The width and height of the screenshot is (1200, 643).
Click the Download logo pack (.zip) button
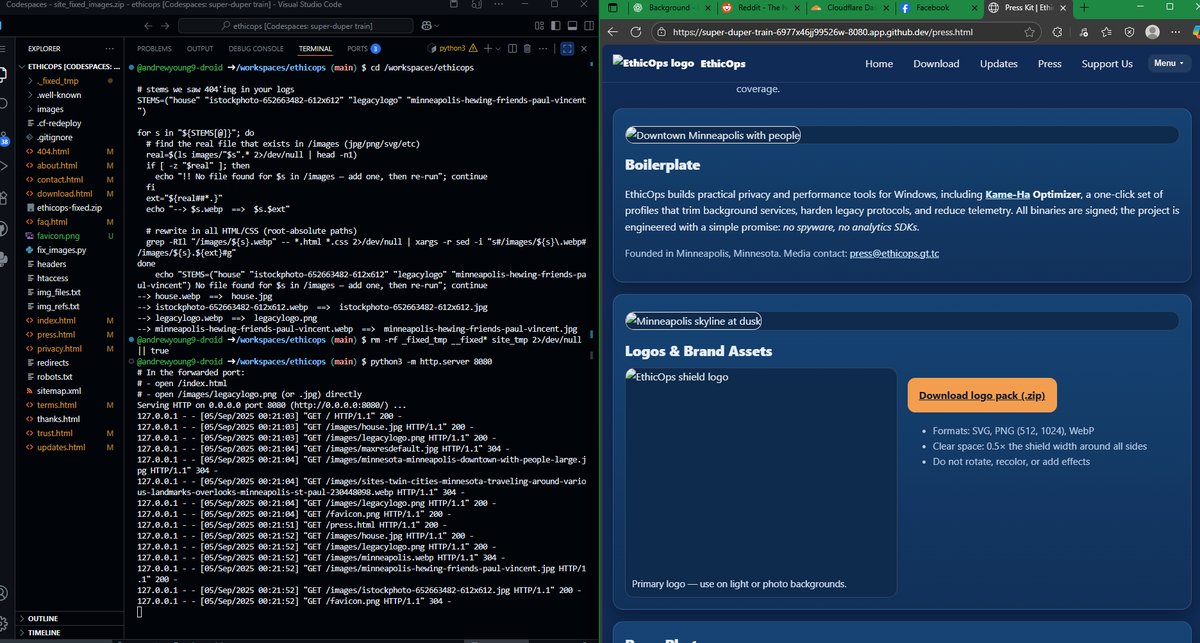coord(981,395)
